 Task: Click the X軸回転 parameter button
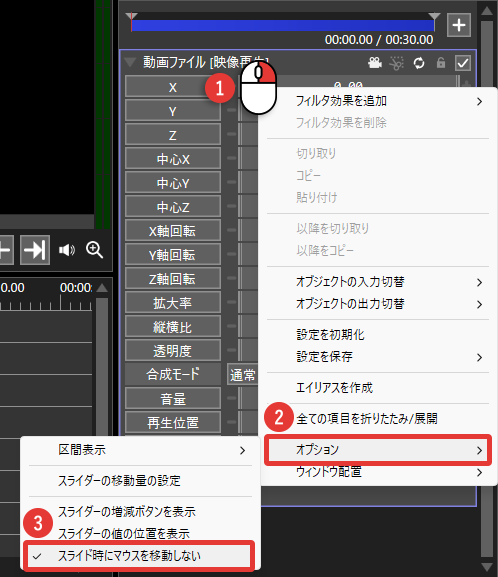point(173,230)
